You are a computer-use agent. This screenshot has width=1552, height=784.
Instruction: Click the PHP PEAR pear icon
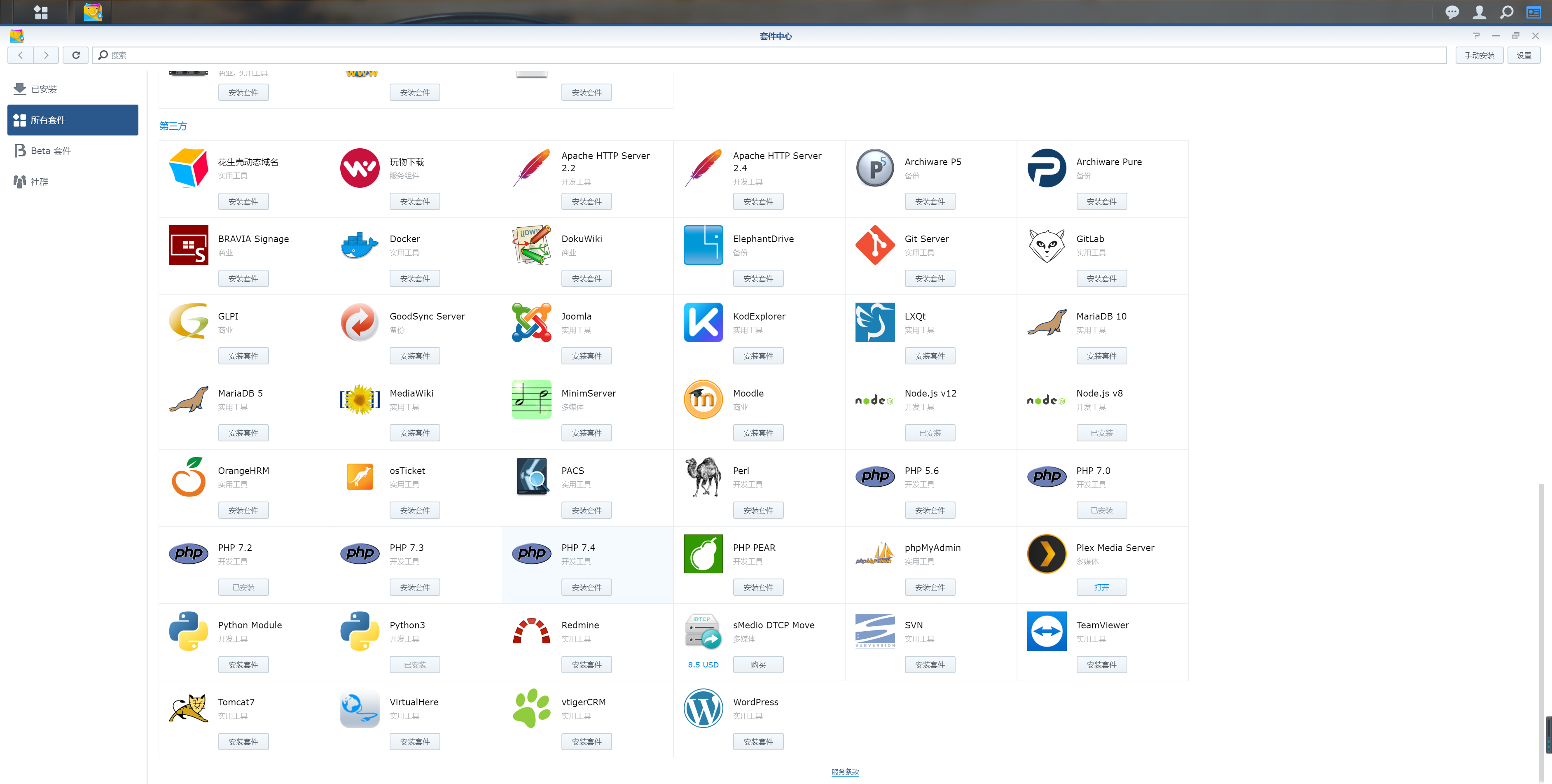[x=703, y=553]
